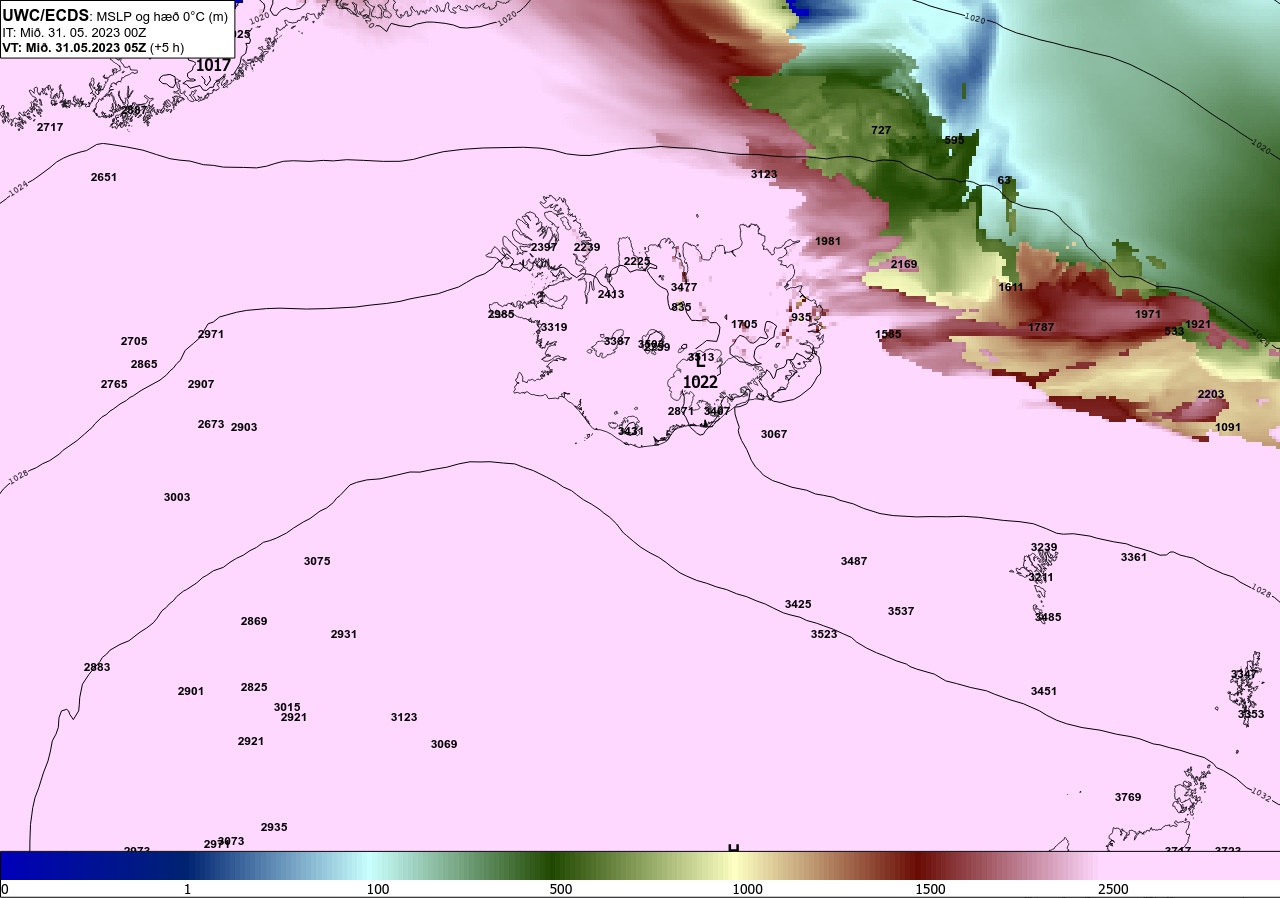Pick the 1971 value
The width and height of the screenshot is (1280, 898).
click(1148, 314)
